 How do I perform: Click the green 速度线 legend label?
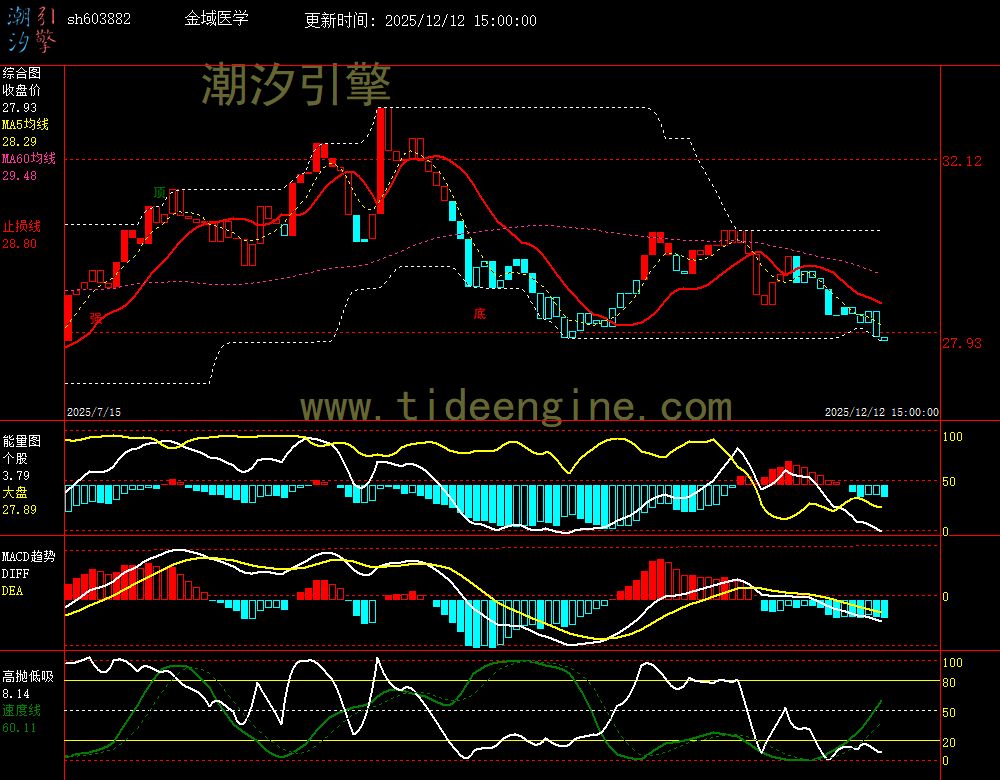(21, 709)
